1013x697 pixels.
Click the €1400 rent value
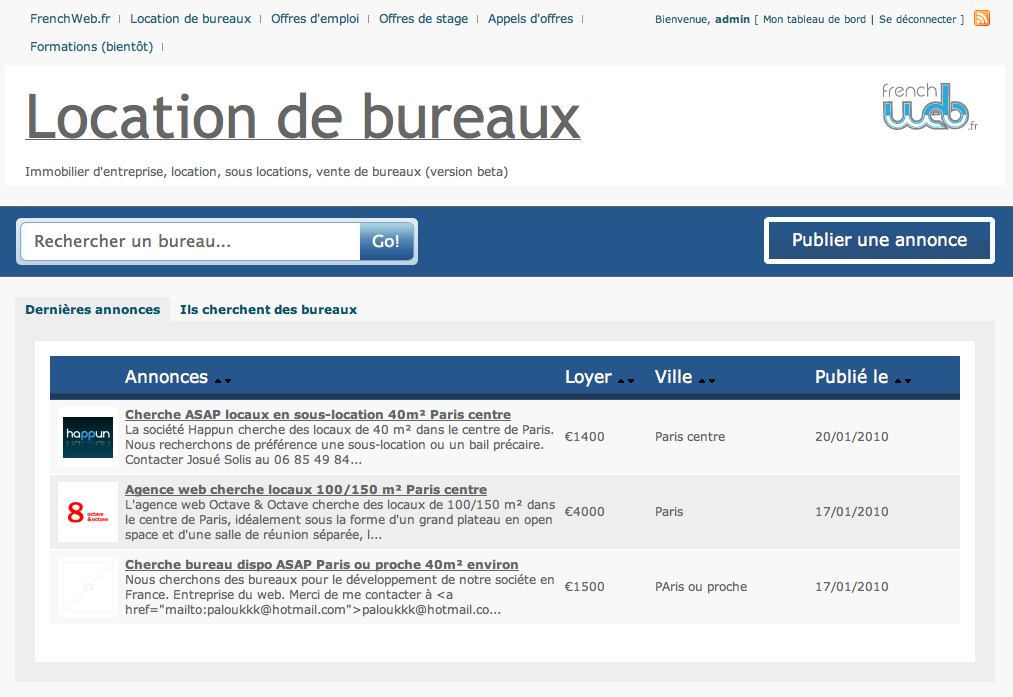(585, 437)
